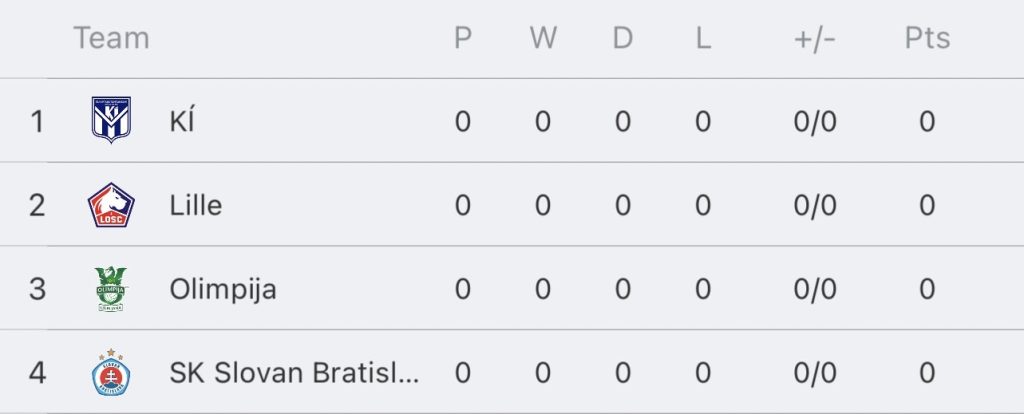Select the Olimpija team name
Viewport: 1024px width, 414px height.
(223, 289)
